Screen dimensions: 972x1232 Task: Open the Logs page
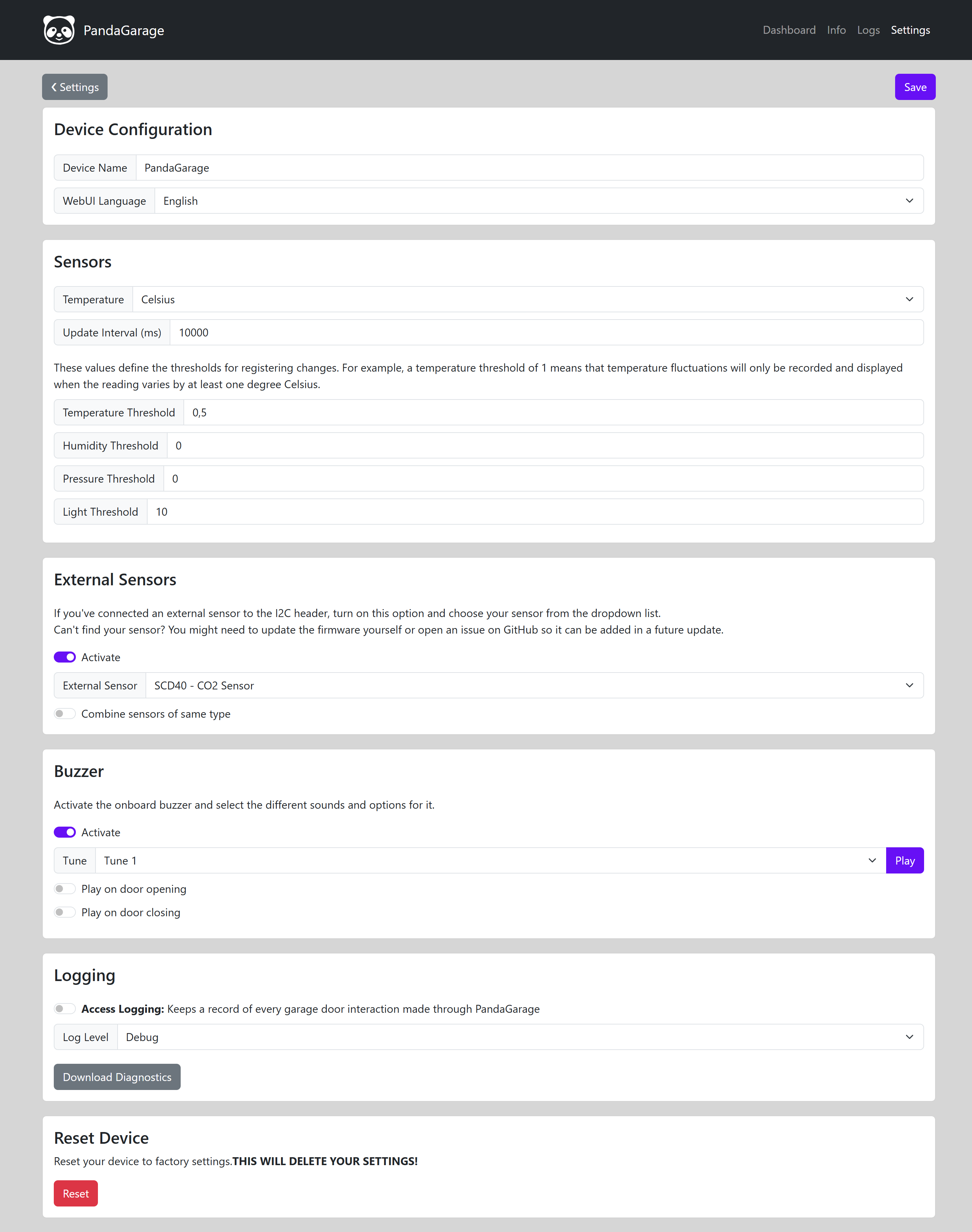coord(868,30)
